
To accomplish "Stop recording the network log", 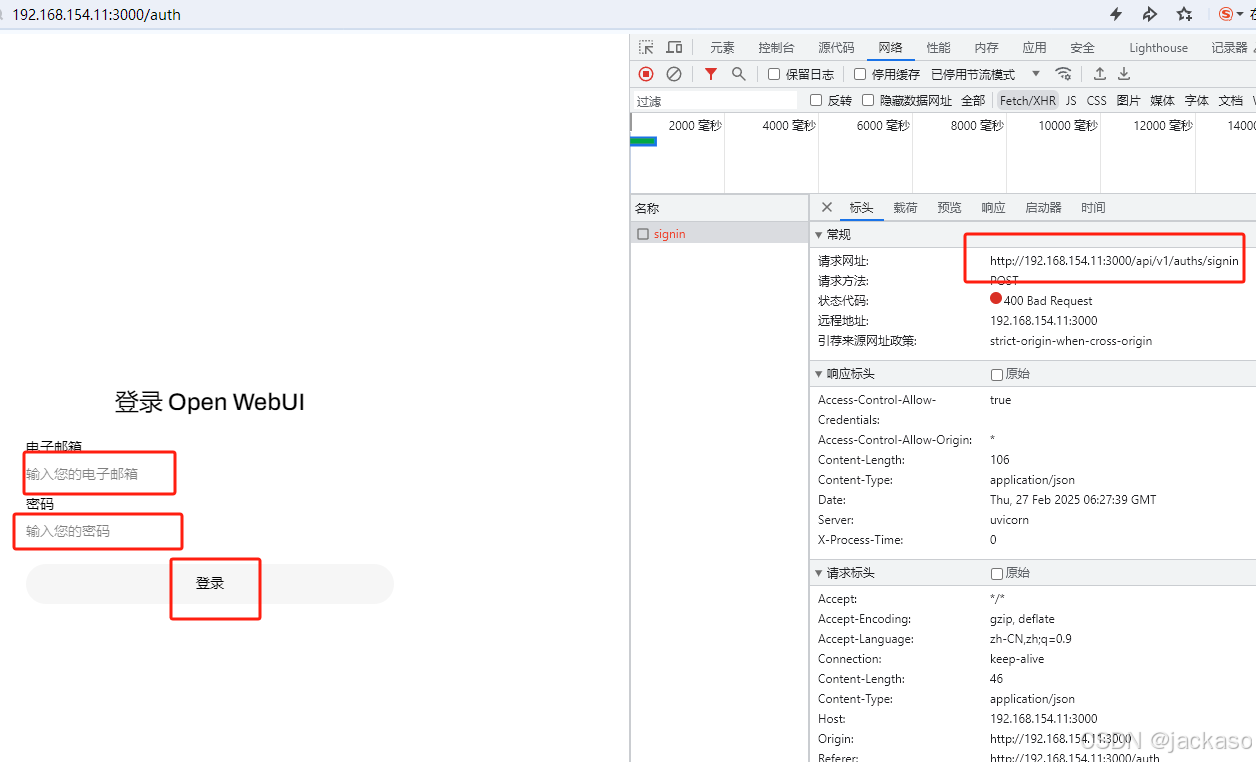I will [646, 74].
